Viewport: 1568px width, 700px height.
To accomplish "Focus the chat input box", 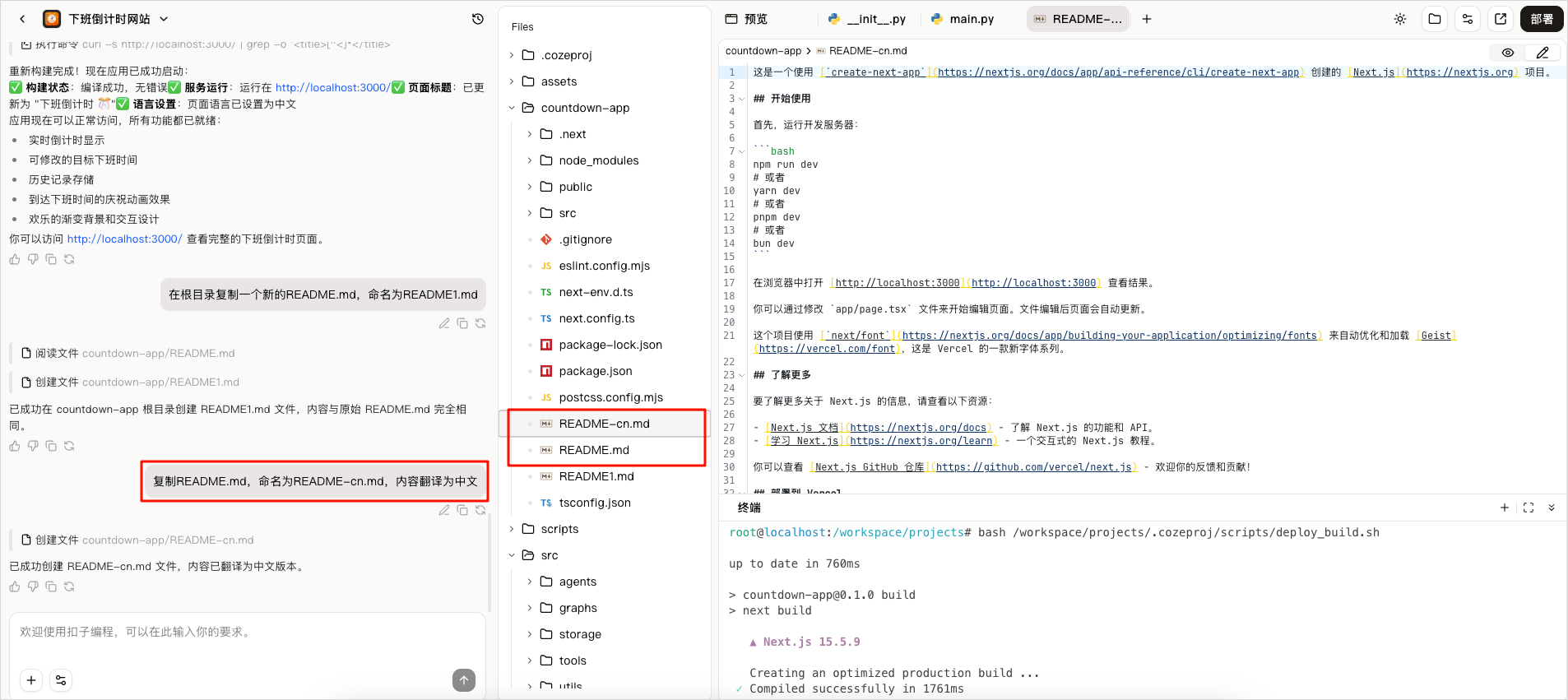I will click(247, 633).
